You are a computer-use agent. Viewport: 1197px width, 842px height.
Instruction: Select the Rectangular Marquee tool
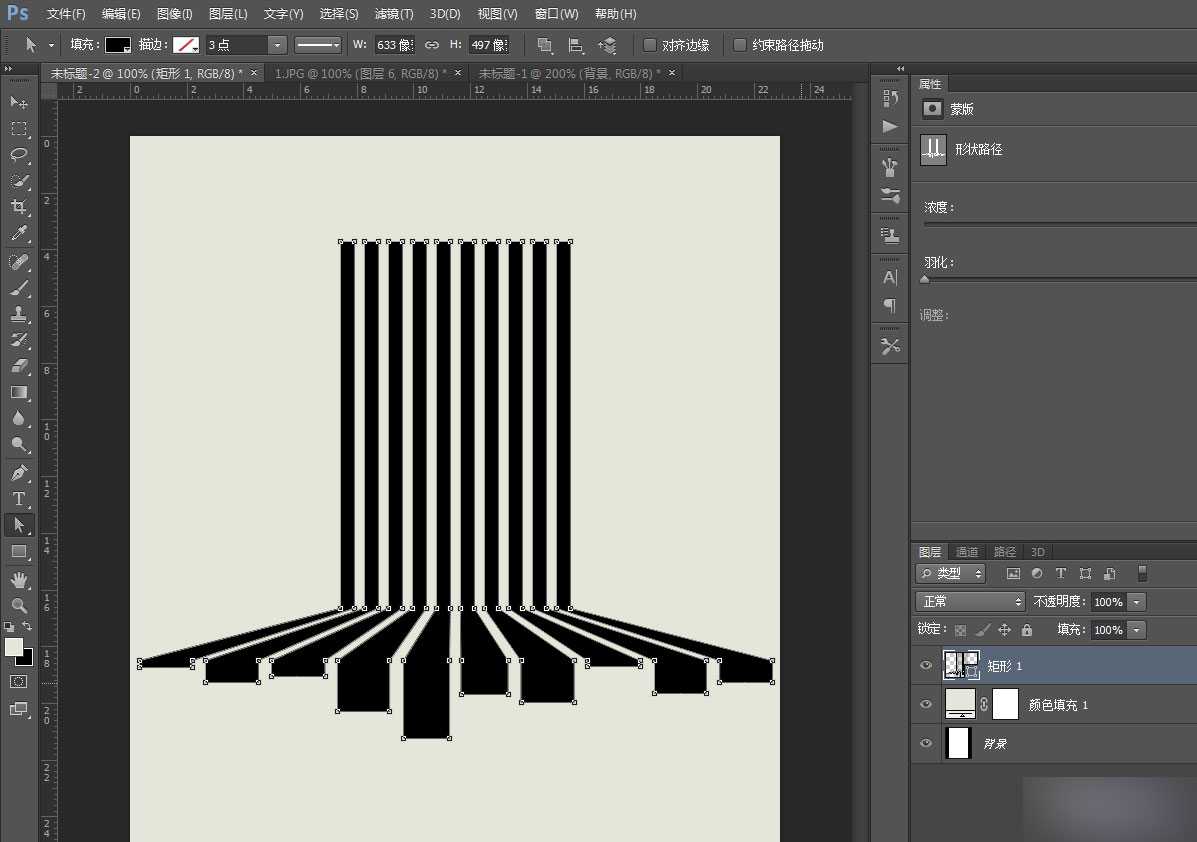coord(19,129)
